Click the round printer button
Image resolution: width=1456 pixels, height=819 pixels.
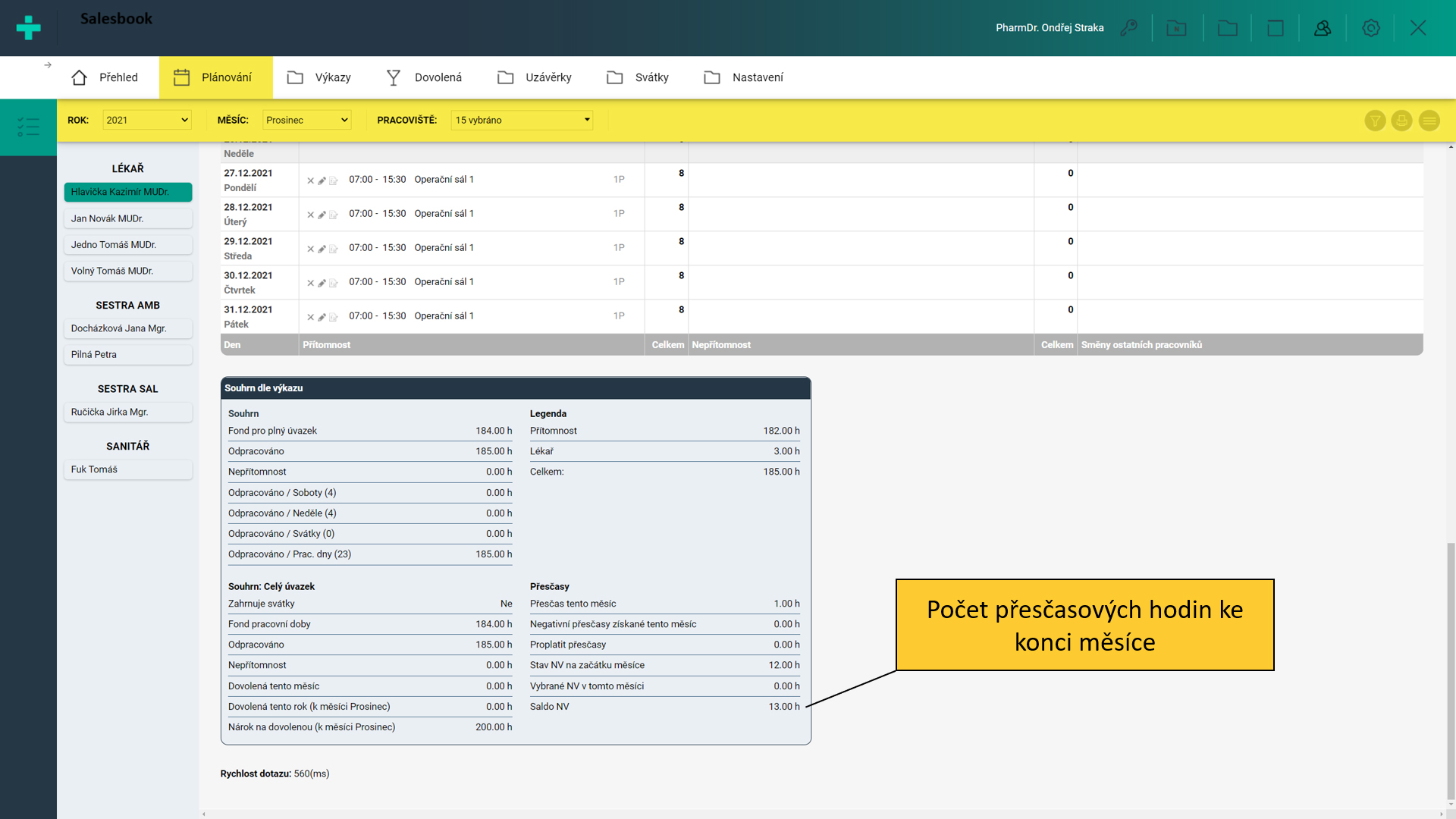[1401, 121]
